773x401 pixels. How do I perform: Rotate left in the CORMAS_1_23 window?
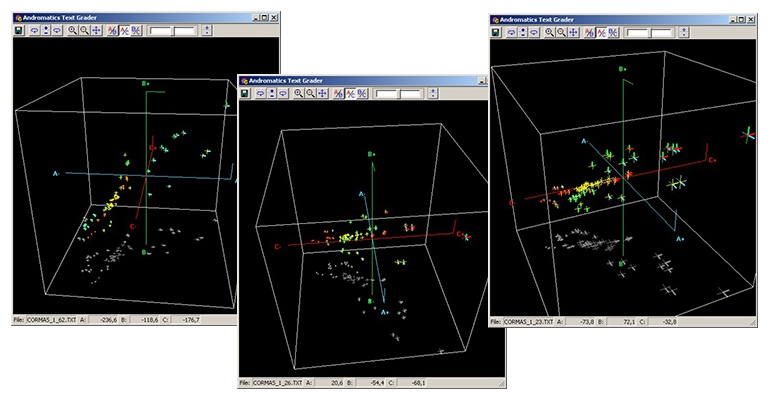pyautogui.click(x=513, y=32)
